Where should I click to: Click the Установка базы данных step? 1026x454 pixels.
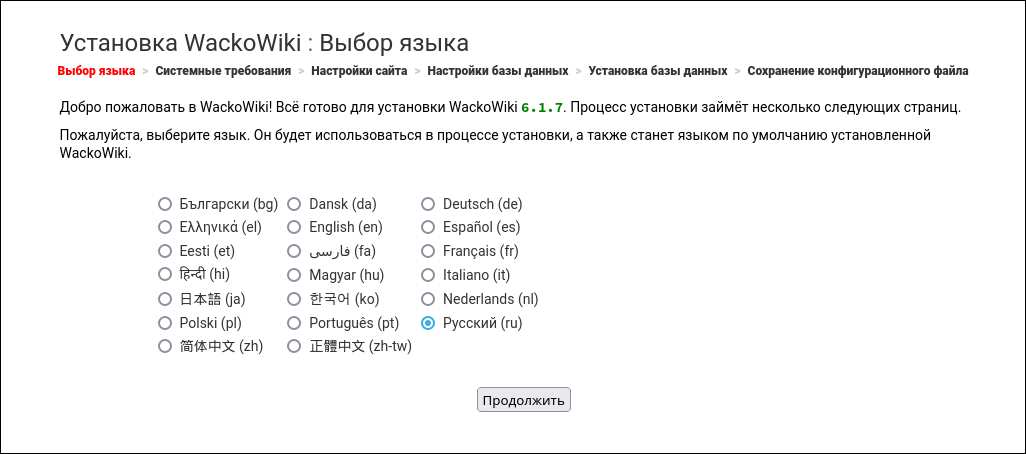(x=658, y=71)
